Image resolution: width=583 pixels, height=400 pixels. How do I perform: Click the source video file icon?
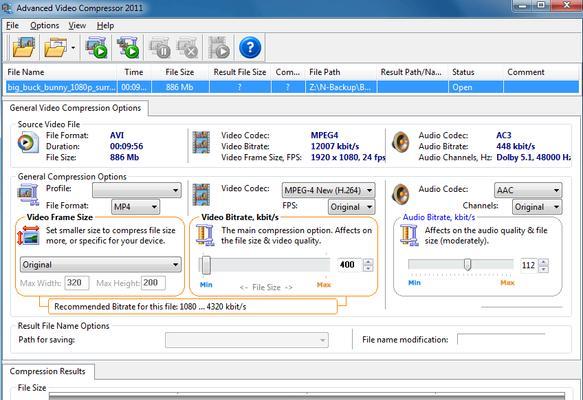(28, 142)
